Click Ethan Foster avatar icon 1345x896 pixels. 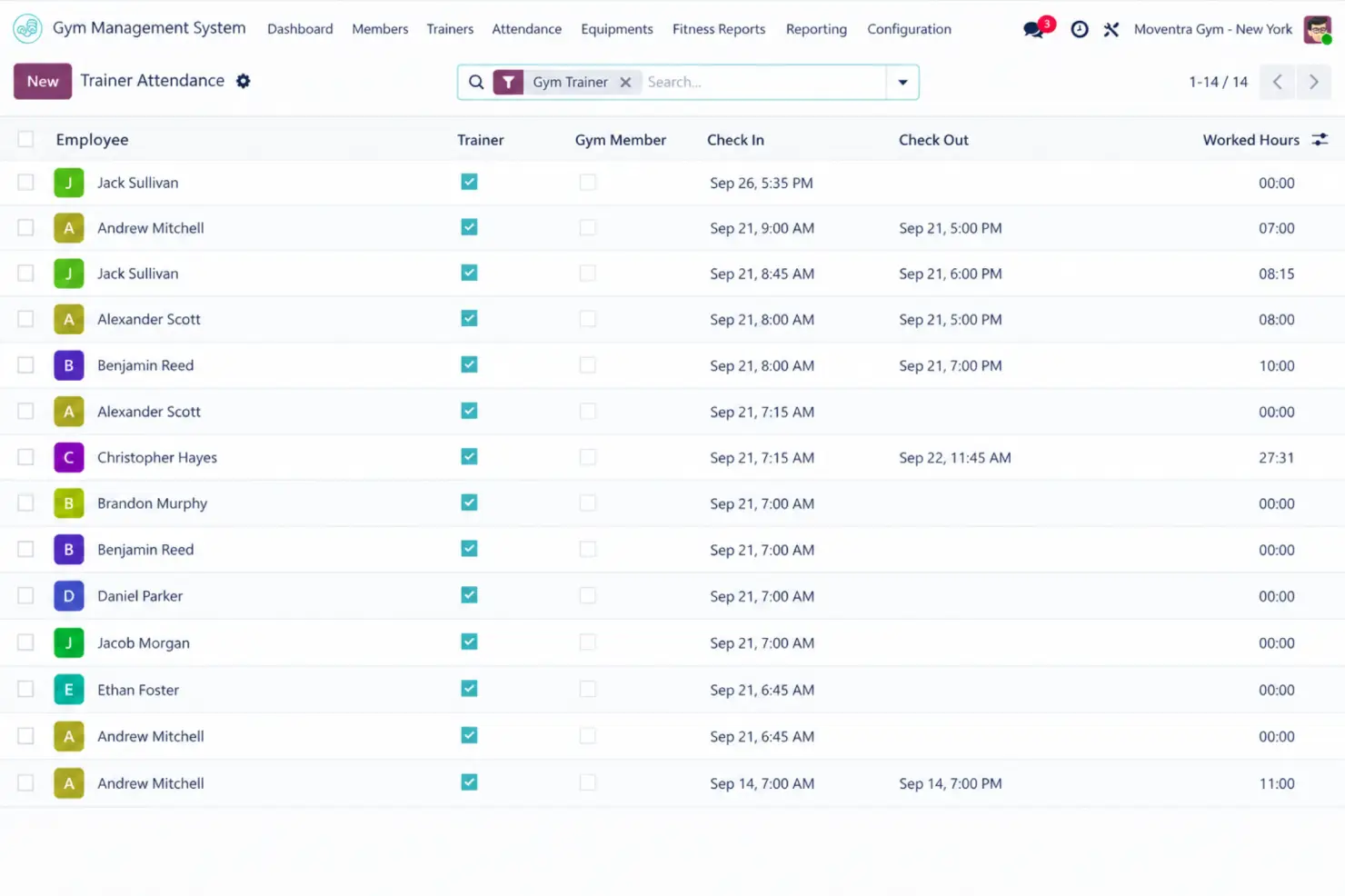pyautogui.click(x=69, y=690)
